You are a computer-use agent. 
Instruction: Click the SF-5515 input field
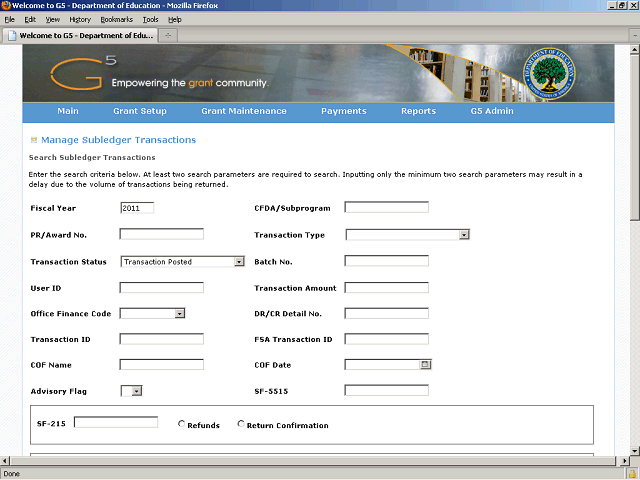click(x=387, y=390)
